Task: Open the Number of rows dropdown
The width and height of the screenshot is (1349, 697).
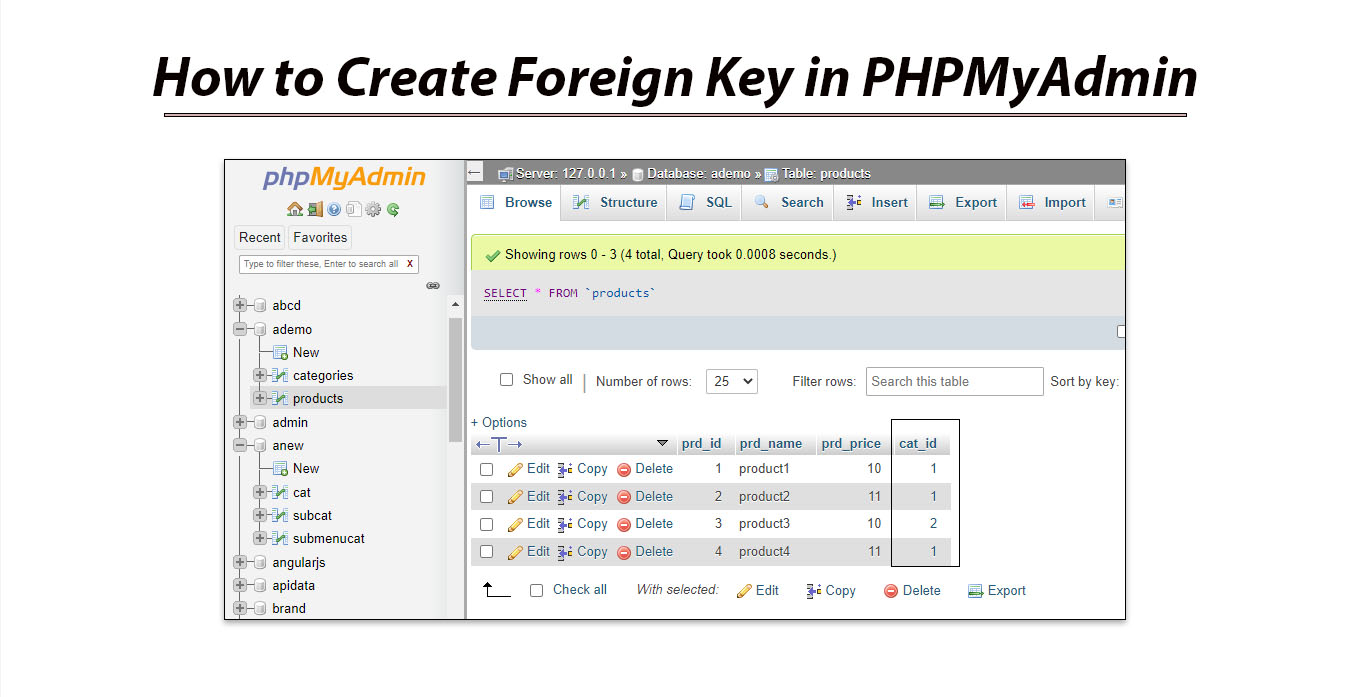Action: (x=731, y=380)
